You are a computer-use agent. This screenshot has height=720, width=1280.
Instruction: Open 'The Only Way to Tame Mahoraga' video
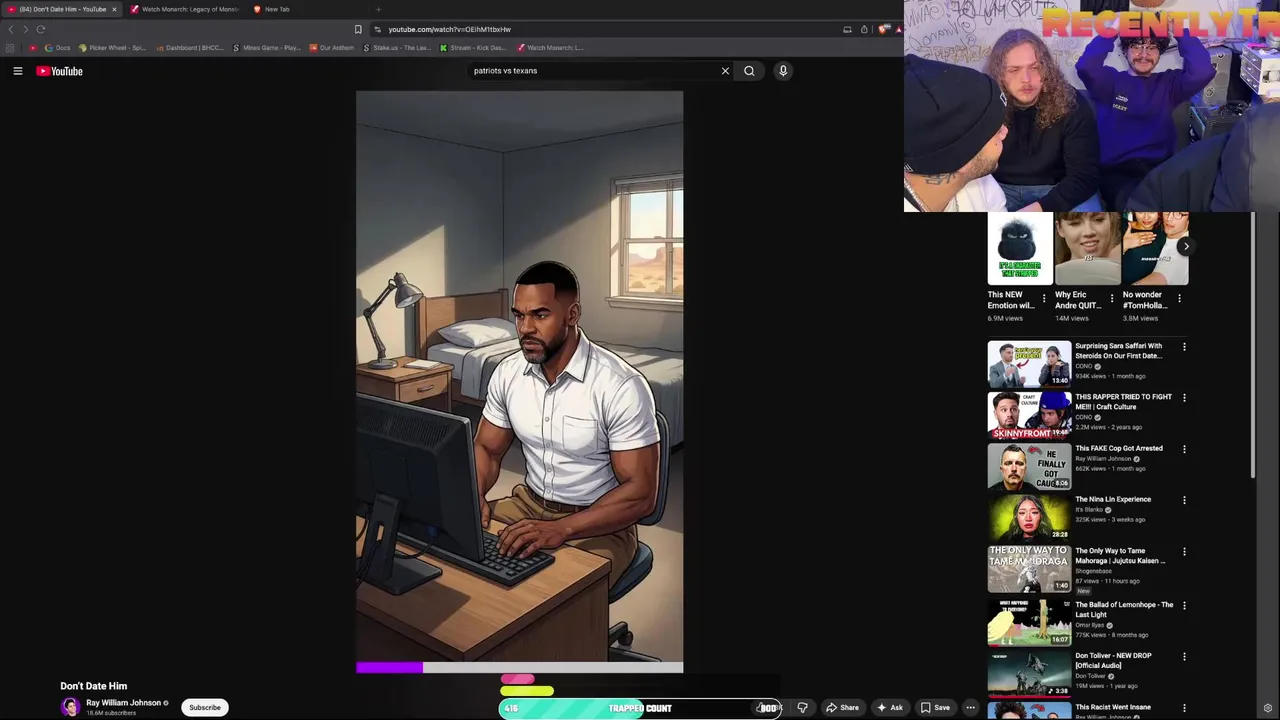1029,568
